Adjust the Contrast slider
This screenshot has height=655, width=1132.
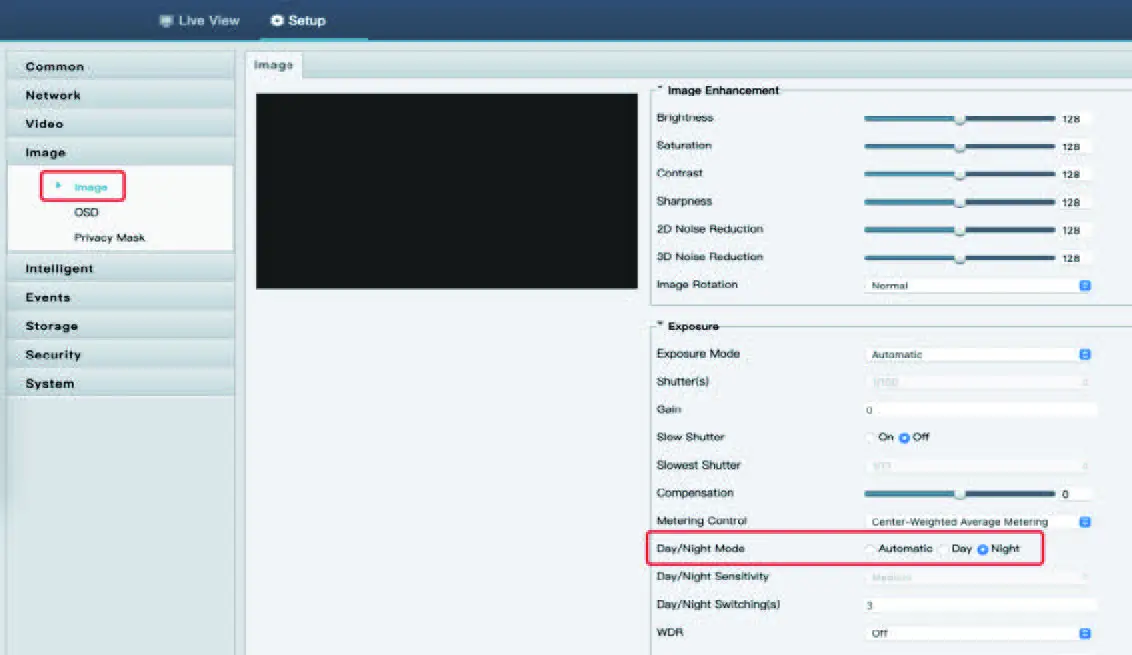(x=959, y=174)
